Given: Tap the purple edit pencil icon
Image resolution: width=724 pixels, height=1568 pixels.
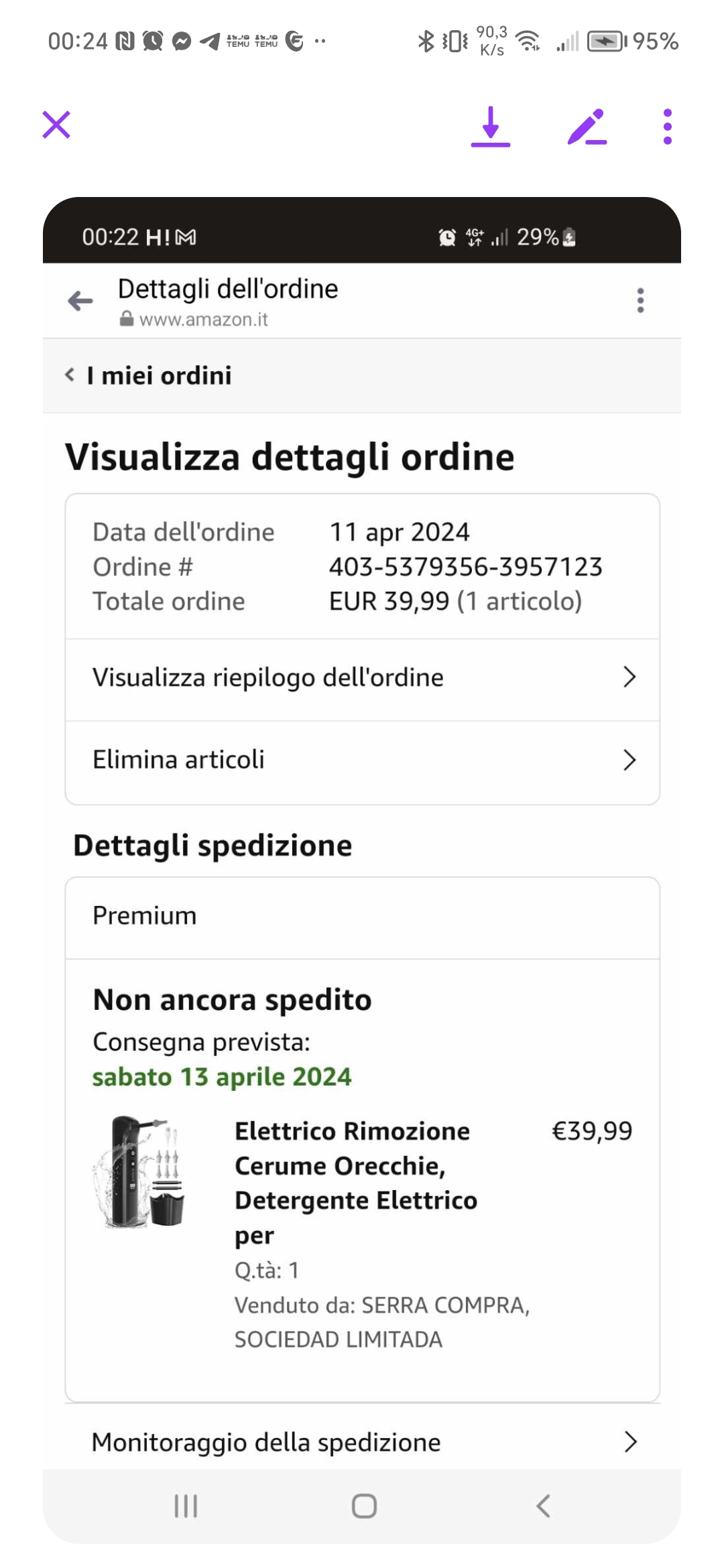Looking at the screenshot, I should [587, 127].
